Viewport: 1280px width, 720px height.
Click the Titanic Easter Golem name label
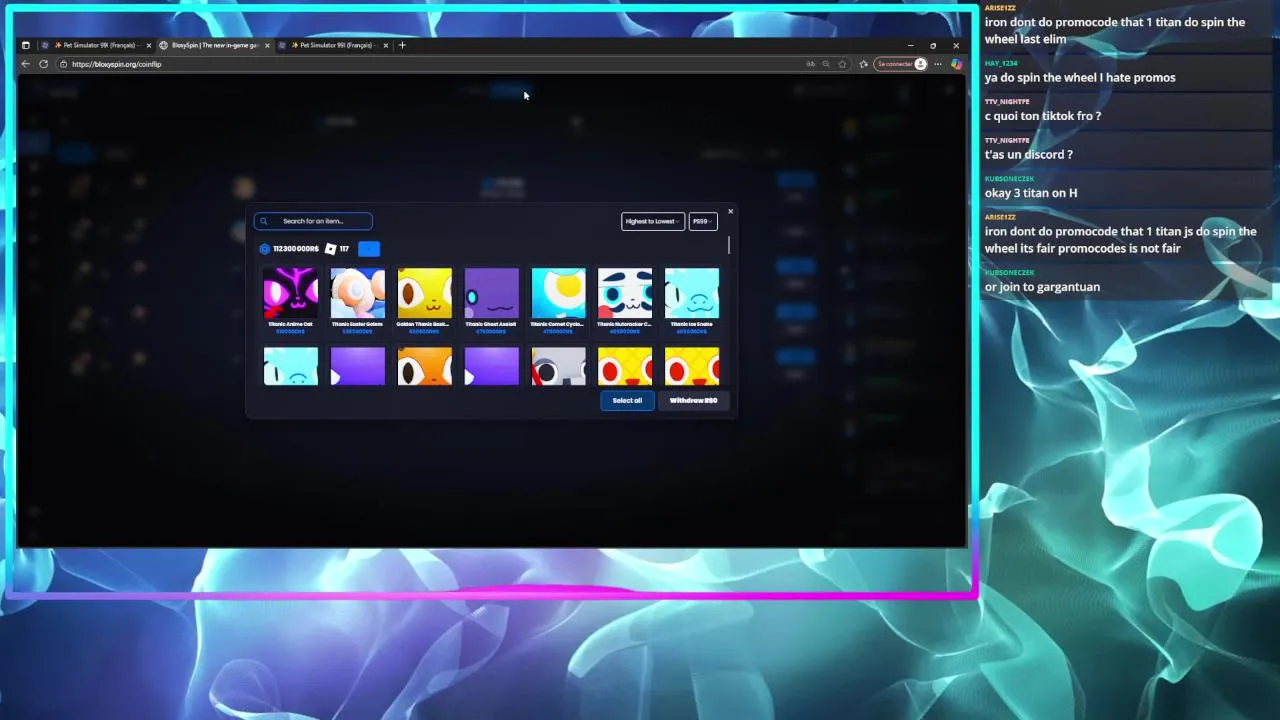358,324
